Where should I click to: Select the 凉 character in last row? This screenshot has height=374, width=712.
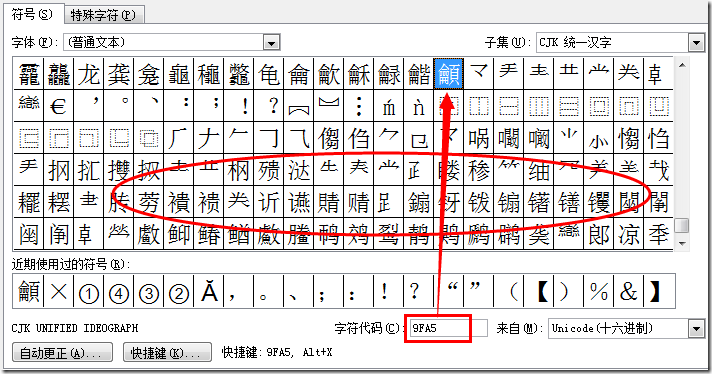(x=629, y=234)
